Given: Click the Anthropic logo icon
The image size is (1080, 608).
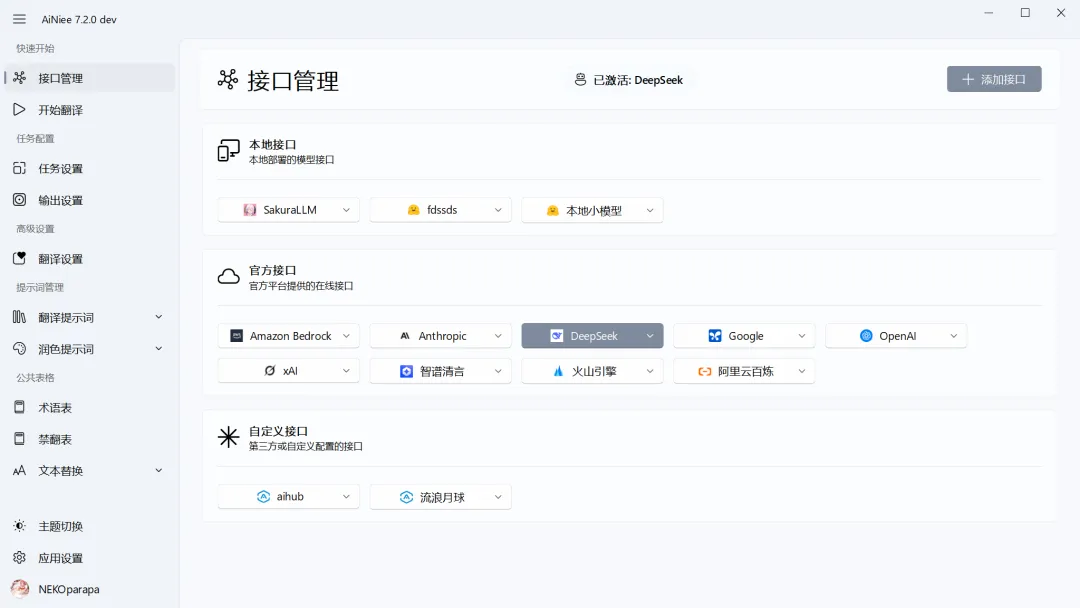Looking at the screenshot, I should click(x=405, y=336).
